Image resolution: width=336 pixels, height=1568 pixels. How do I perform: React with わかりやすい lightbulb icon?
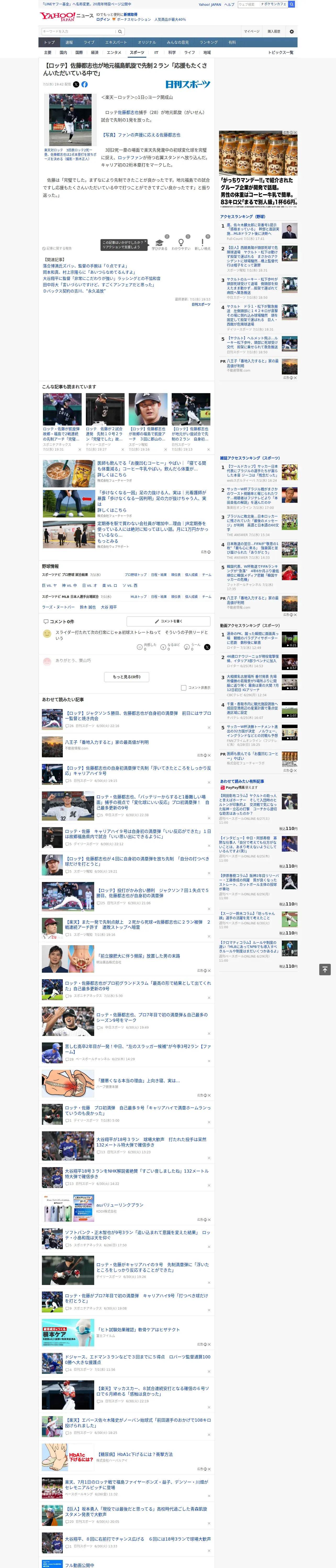(181, 242)
